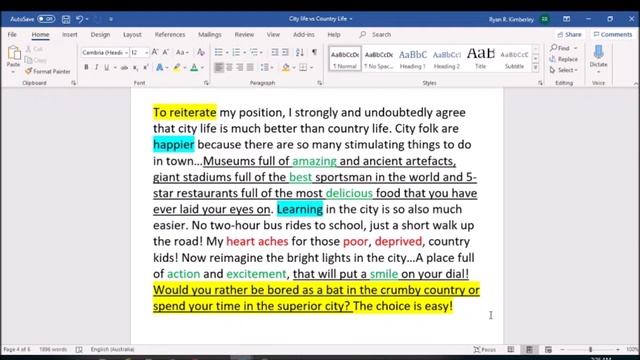This screenshot has height=360, width=640.
Task: Click the Decrease Indent icon
Action: [x=275, y=52]
